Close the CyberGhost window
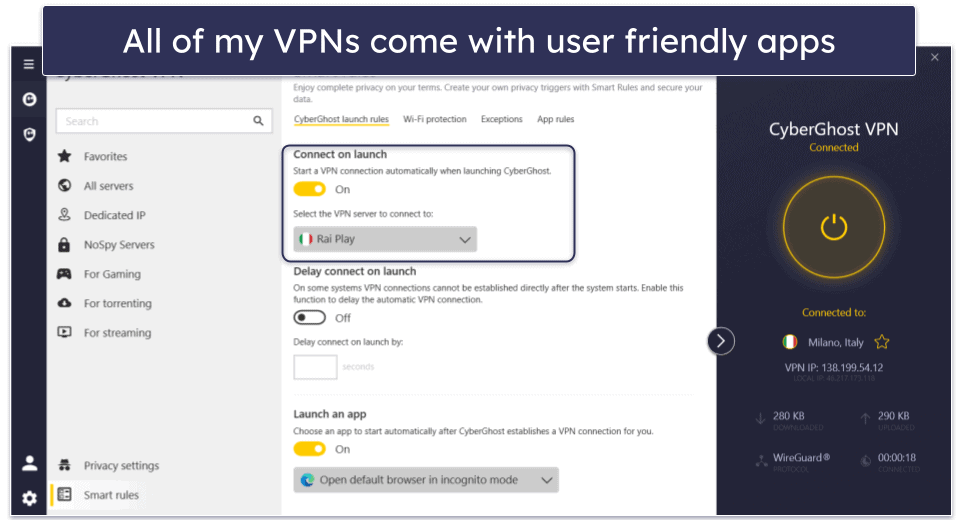958x520 pixels. click(935, 57)
